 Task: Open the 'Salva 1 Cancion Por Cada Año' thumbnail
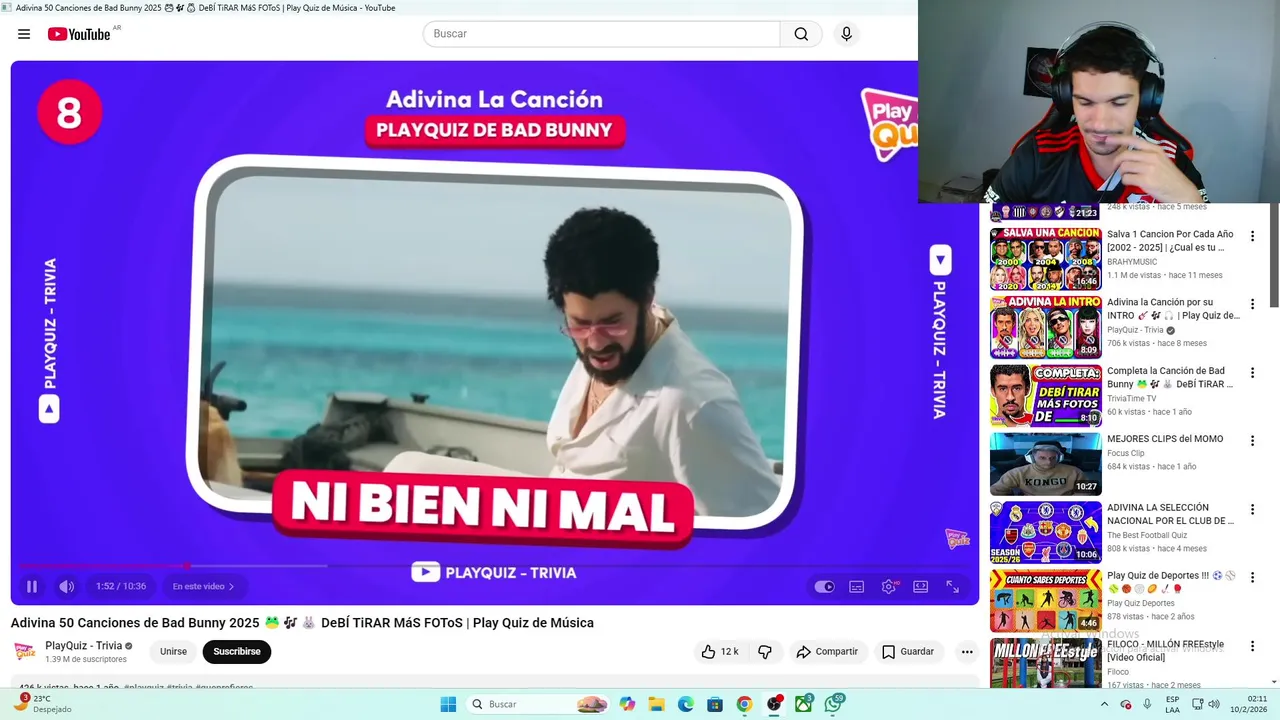(1046, 258)
